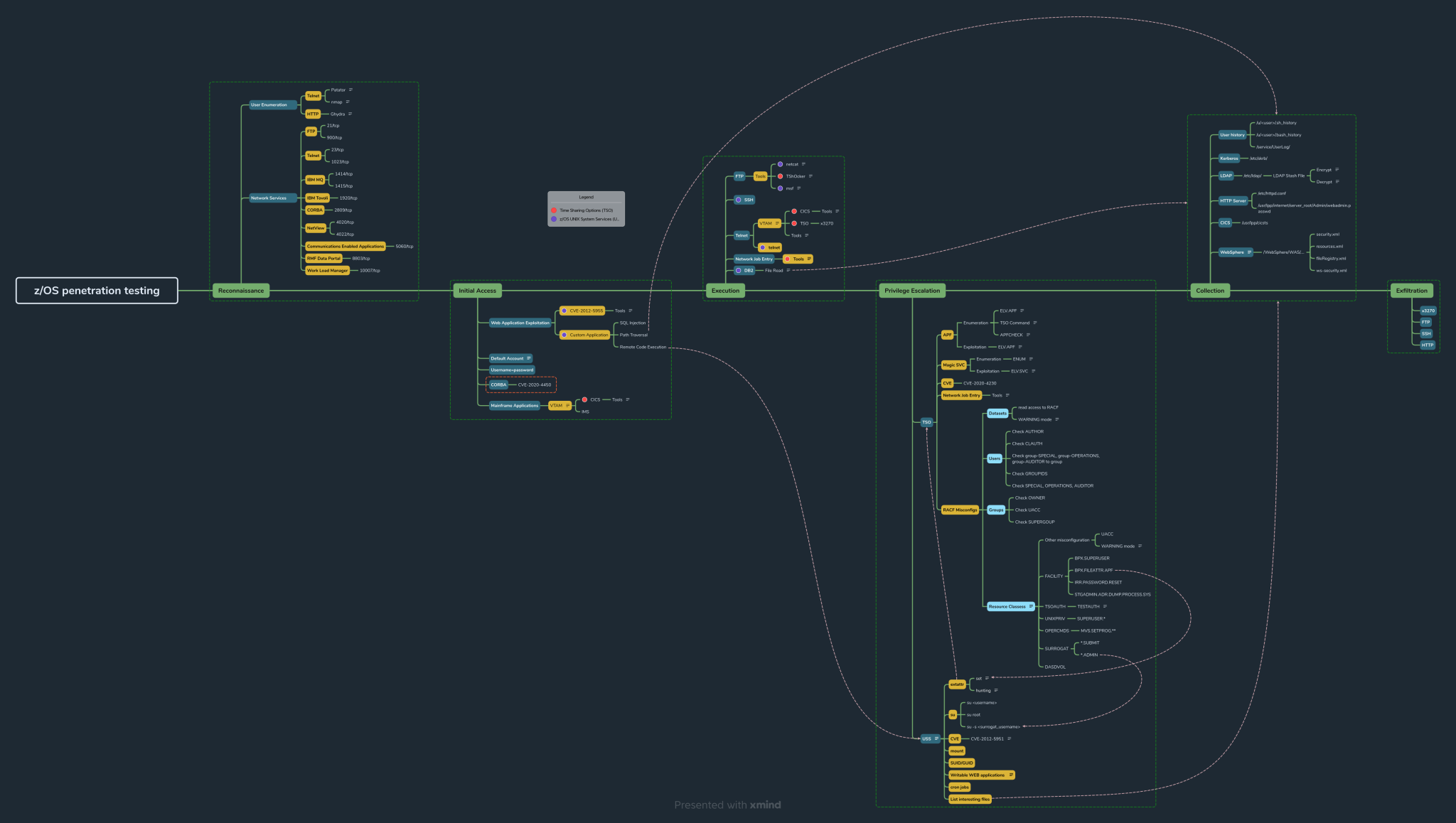This screenshot has height=823, width=1456.
Task: Open note icon beside APFCHECK
Action: click(1028, 335)
